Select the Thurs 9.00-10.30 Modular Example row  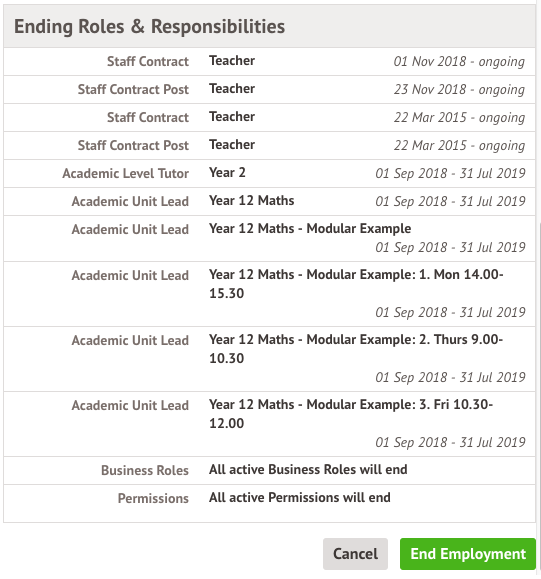[270, 359]
